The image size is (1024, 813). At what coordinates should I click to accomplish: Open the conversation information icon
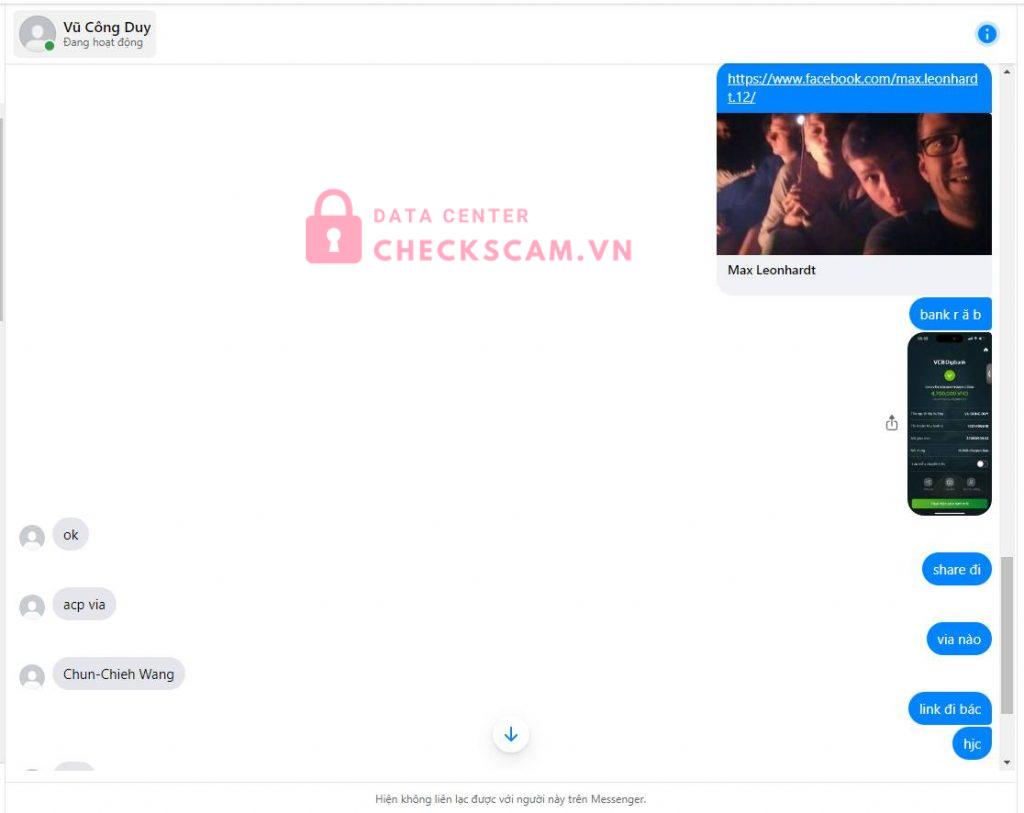point(987,34)
